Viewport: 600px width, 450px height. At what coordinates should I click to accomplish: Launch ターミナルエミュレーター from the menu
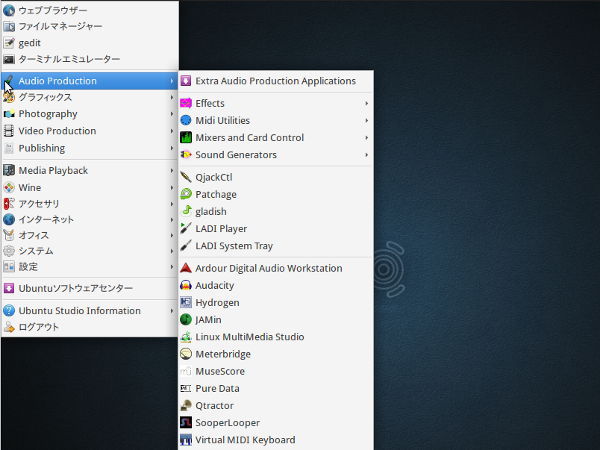pos(90,59)
